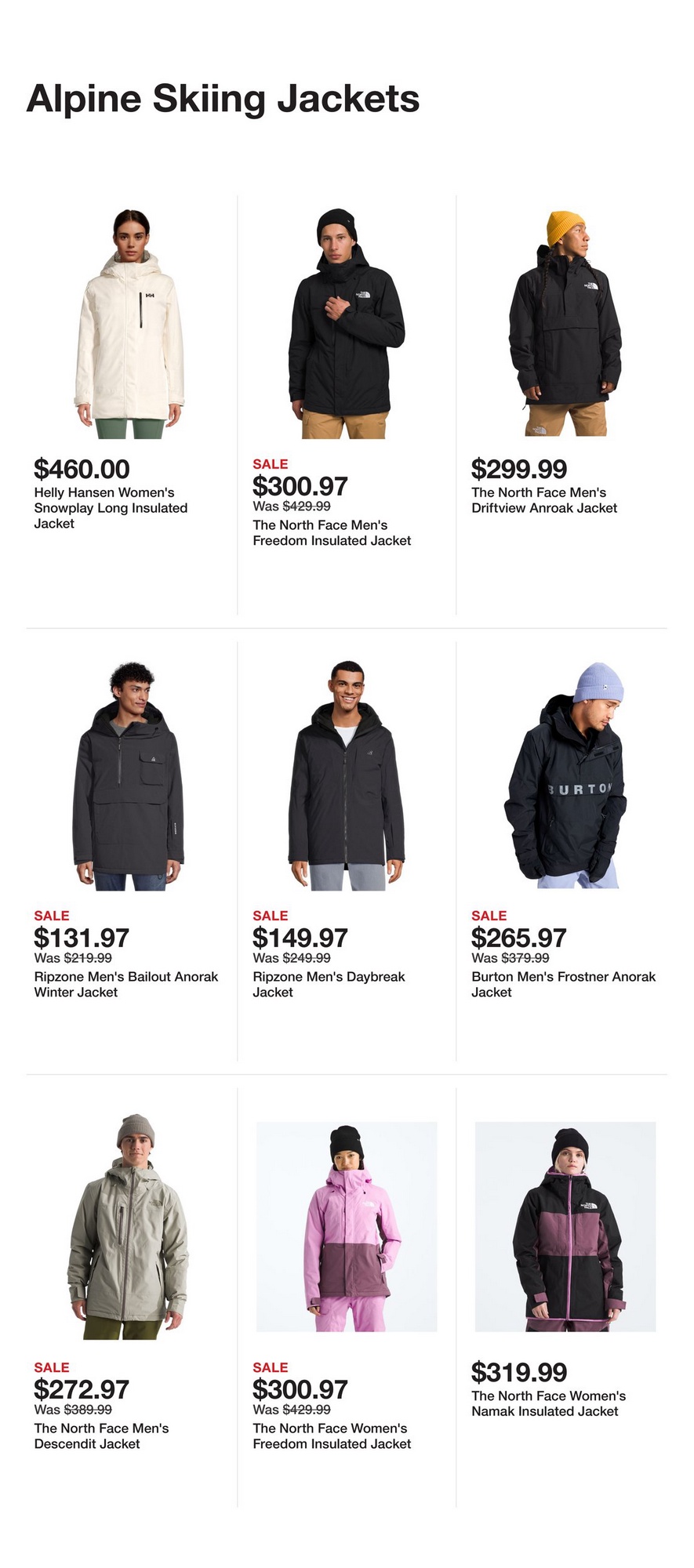View the Driftview Anroak Jacket image
This screenshot has width=694, height=1568.
click(565, 324)
